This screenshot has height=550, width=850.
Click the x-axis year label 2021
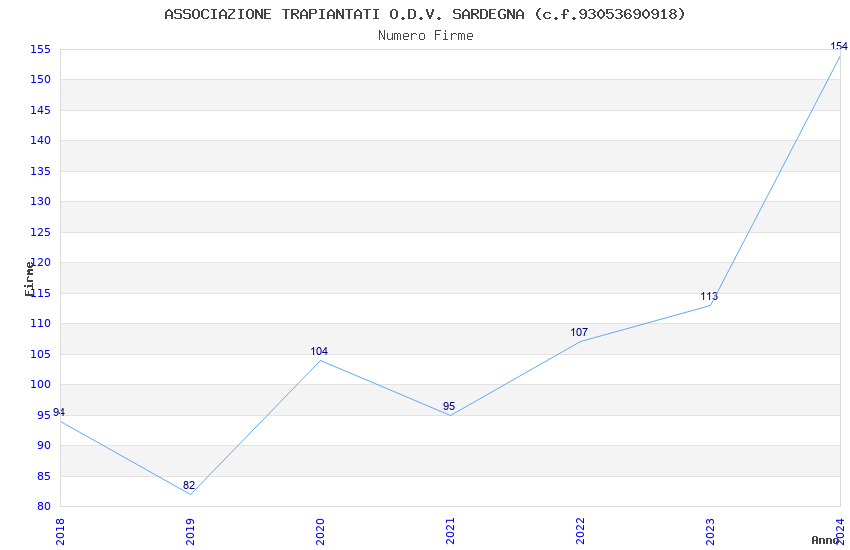pos(450,532)
